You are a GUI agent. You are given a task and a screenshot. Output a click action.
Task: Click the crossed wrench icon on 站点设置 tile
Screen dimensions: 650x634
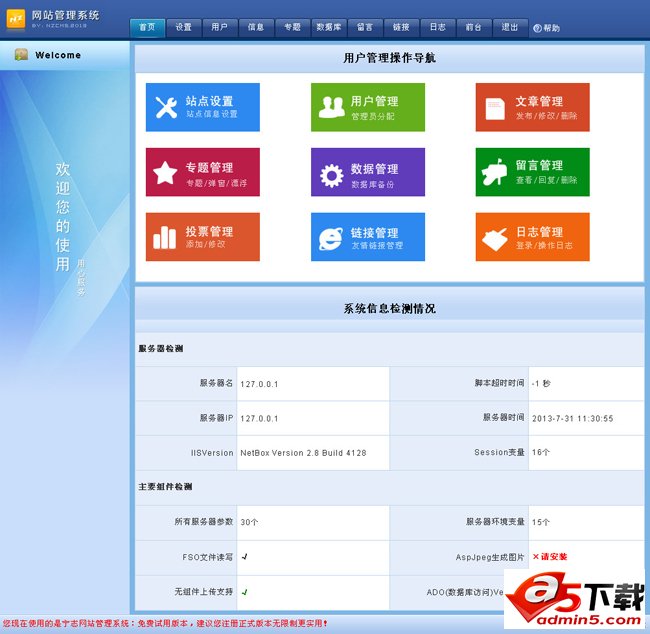point(166,107)
